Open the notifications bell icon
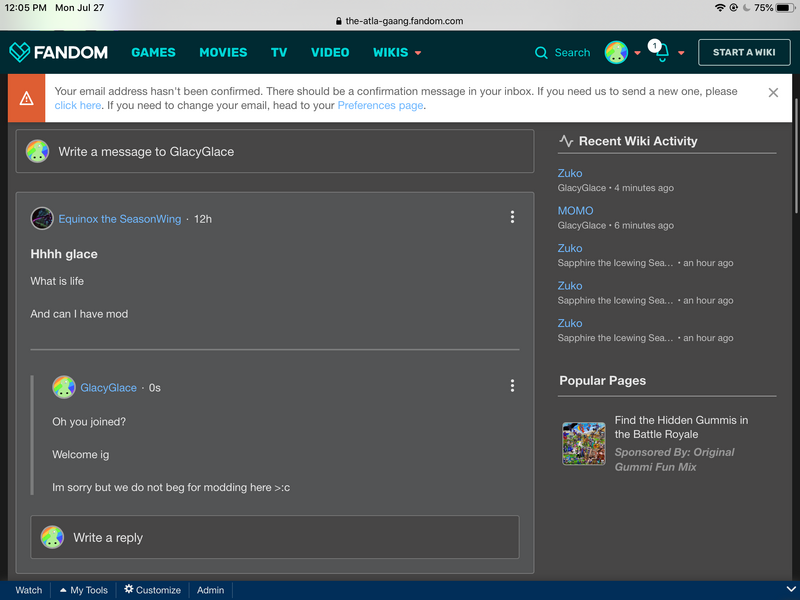The image size is (800, 600). pos(660,53)
